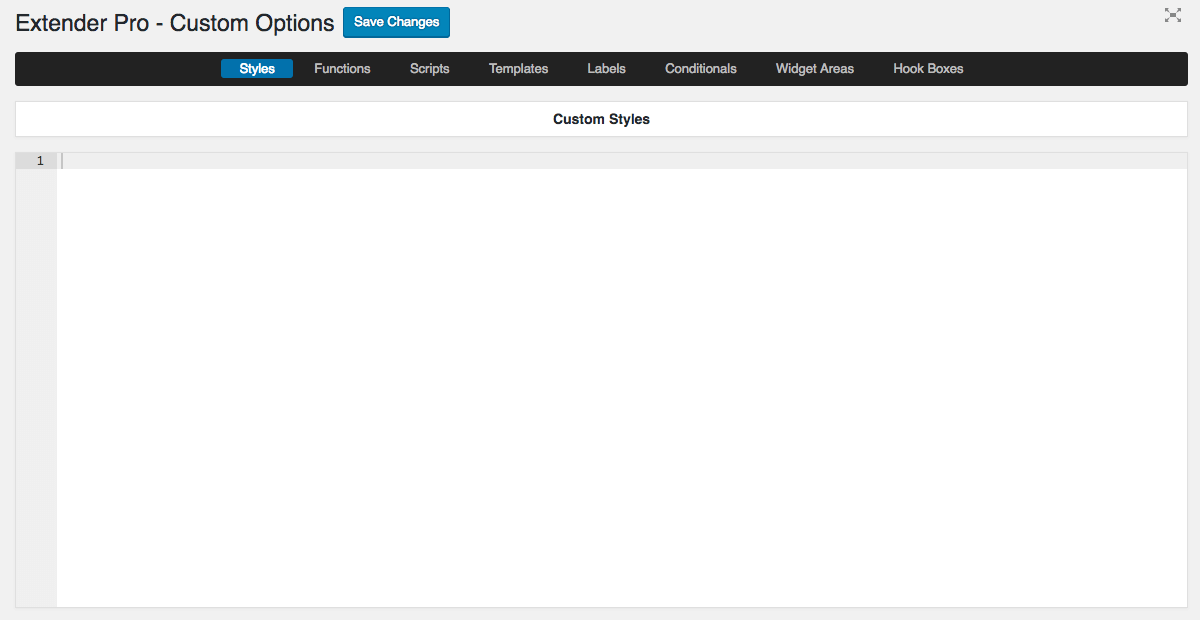Open the Conditionals tab
The image size is (1200, 620).
click(x=700, y=69)
